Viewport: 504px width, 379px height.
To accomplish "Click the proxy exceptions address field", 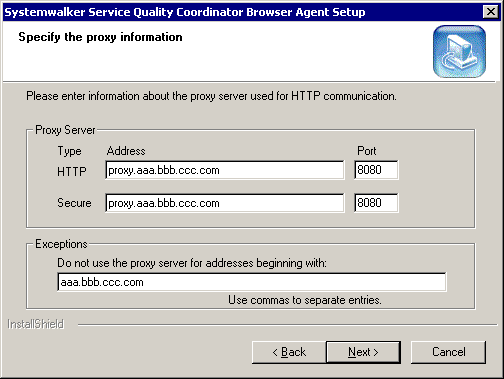I will [252, 282].
